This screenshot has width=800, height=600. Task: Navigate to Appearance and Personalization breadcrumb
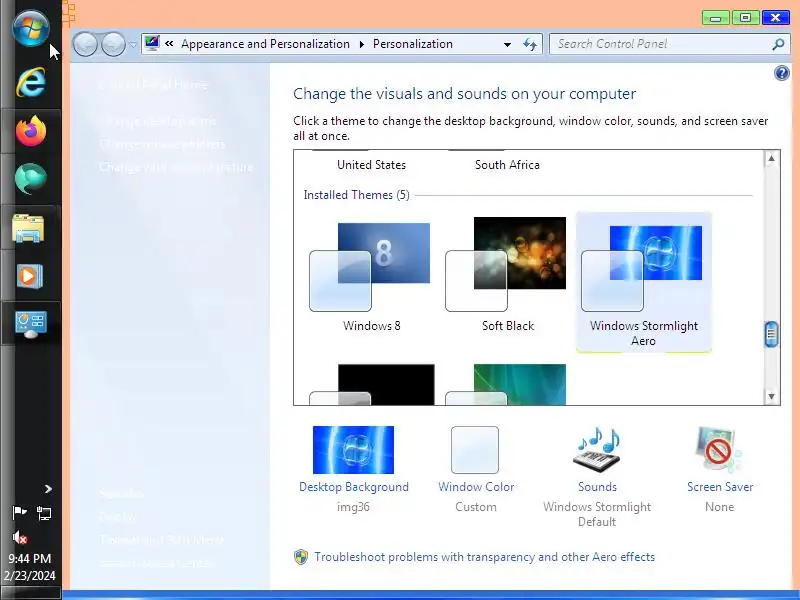(x=265, y=44)
